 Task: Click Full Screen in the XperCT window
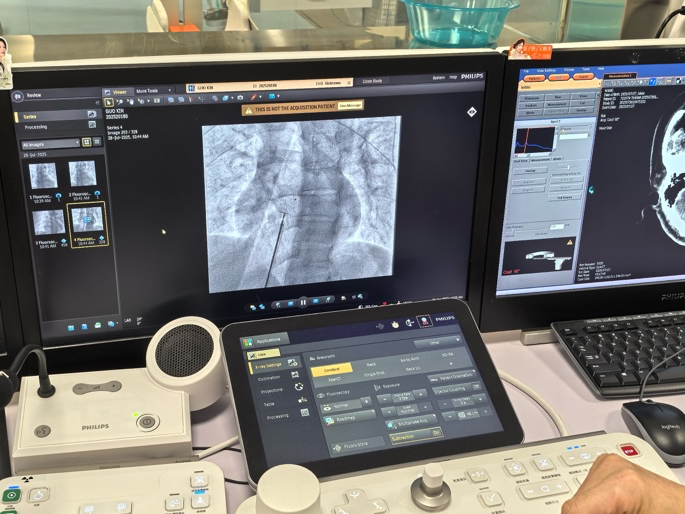[566, 197]
